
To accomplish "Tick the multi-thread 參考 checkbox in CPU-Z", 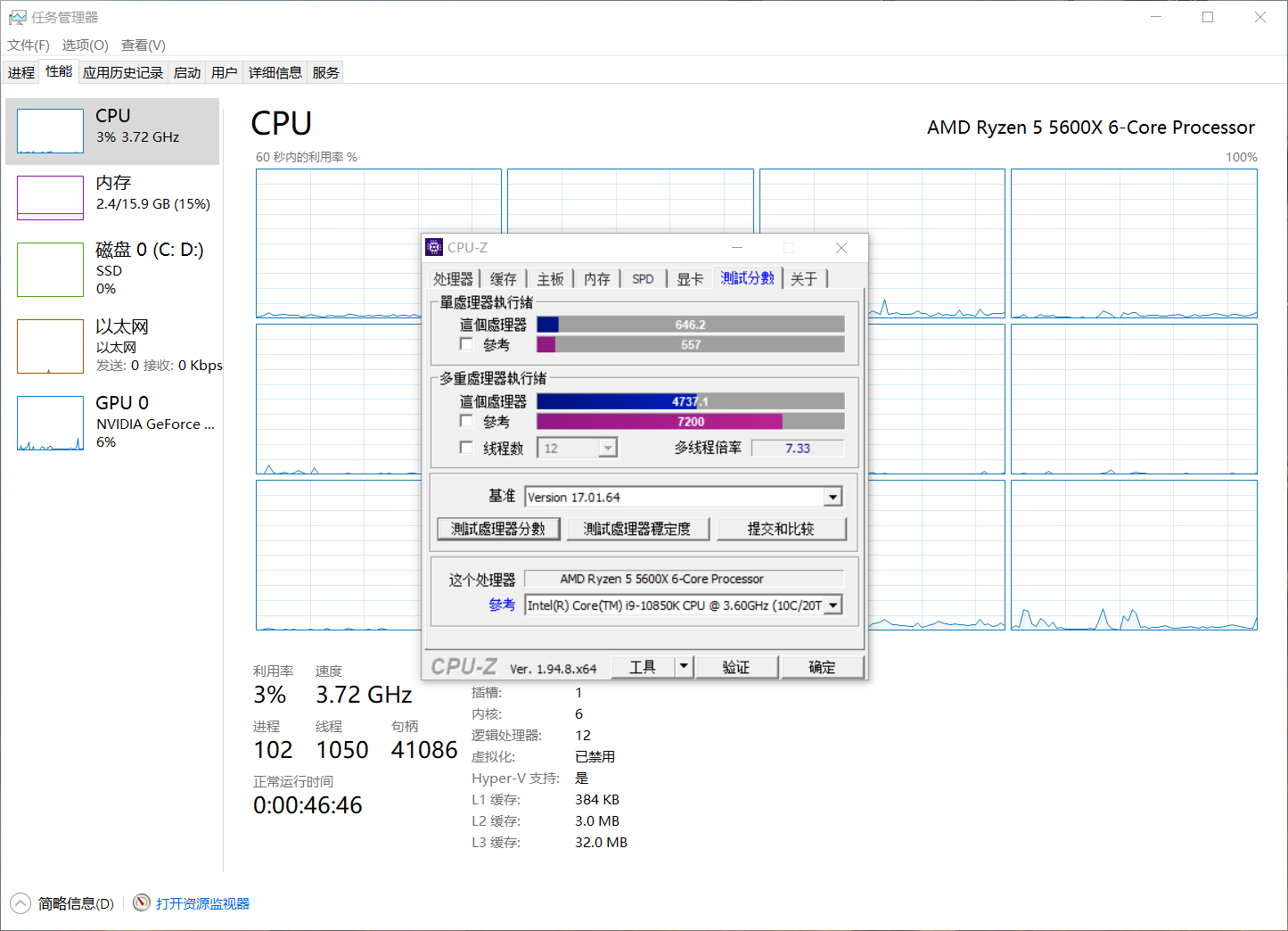I will (466, 421).
